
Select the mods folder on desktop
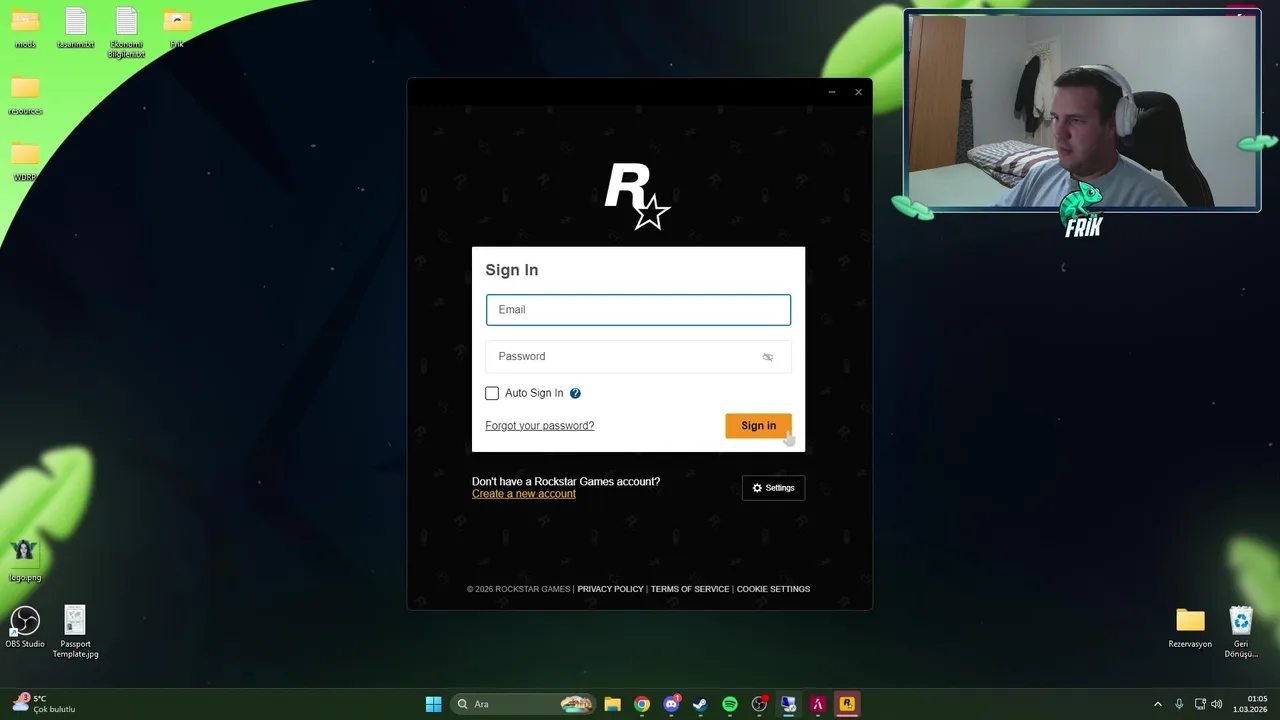point(25,28)
